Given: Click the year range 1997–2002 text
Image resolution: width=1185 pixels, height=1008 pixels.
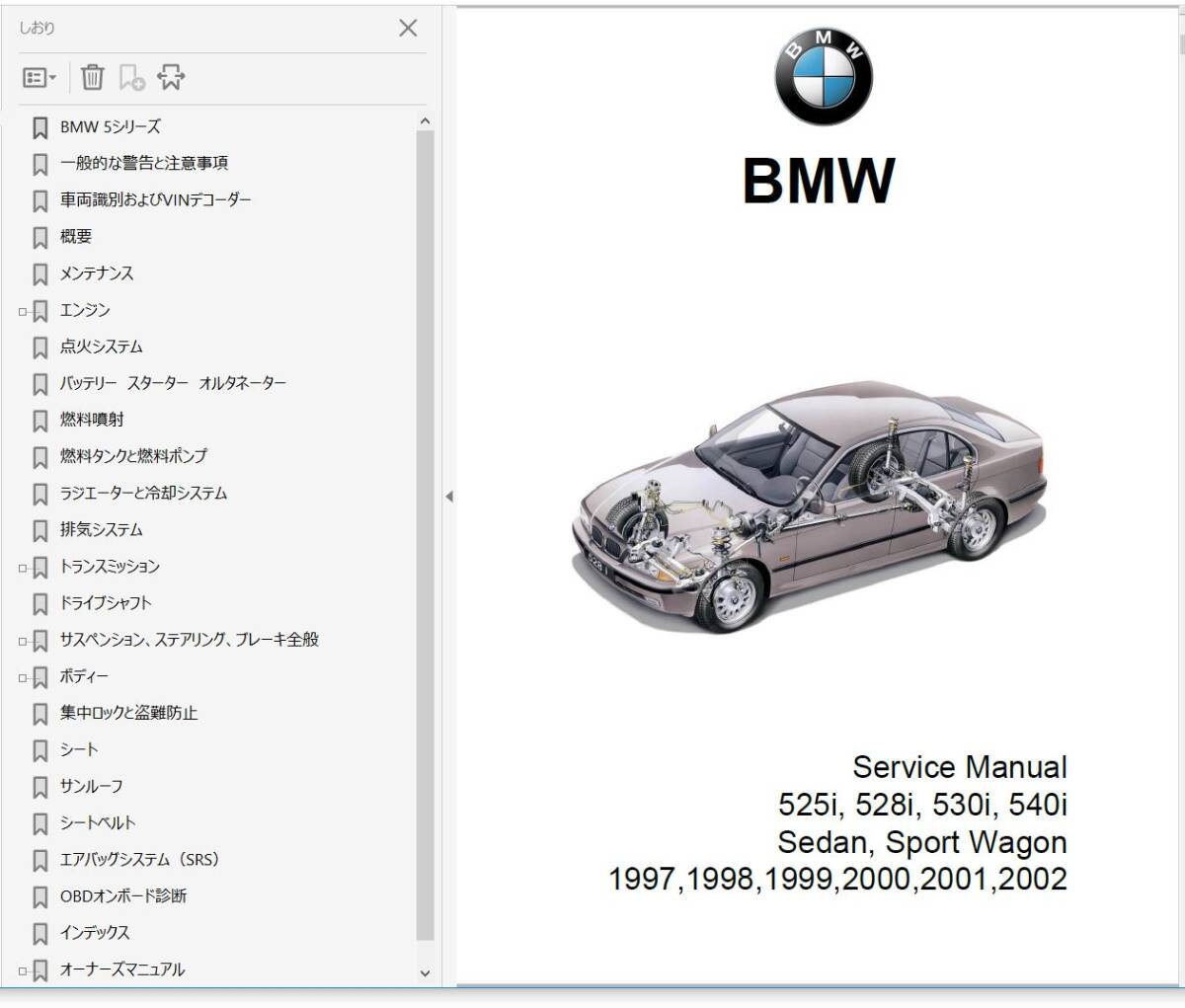Looking at the screenshot, I should 838,880.
